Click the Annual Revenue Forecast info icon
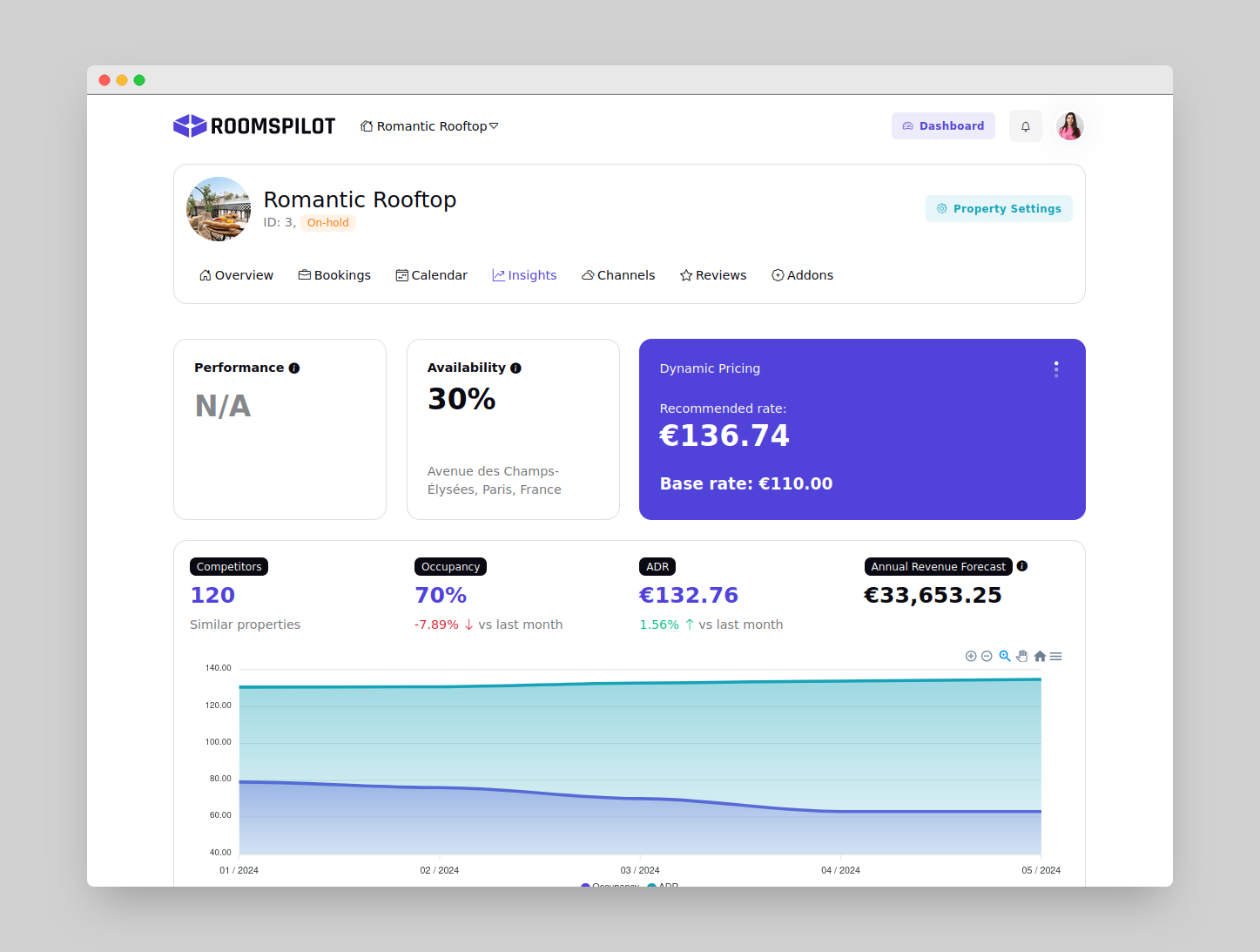This screenshot has width=1260, height=952. coord(1022,566)
